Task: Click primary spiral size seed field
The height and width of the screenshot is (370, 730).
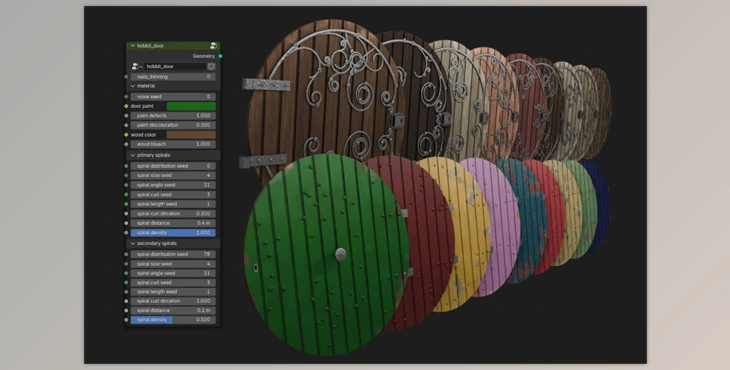Action: [x=173, y=175]
